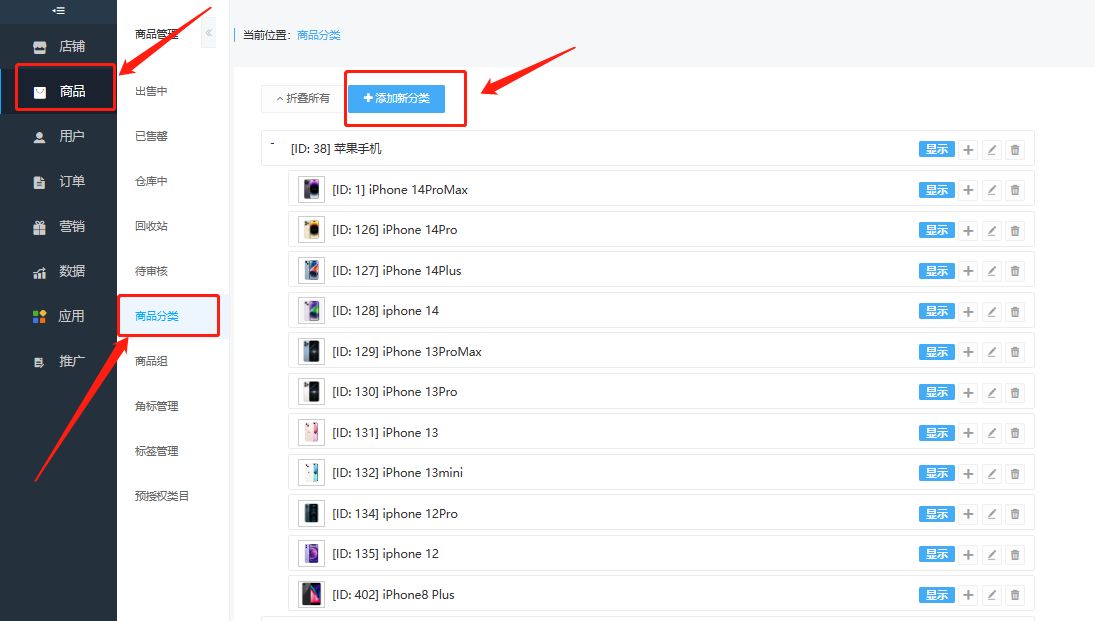Edit the 苹果手机 category
This screenshot has width=1095, height=621.
click(x=992, y=149)
